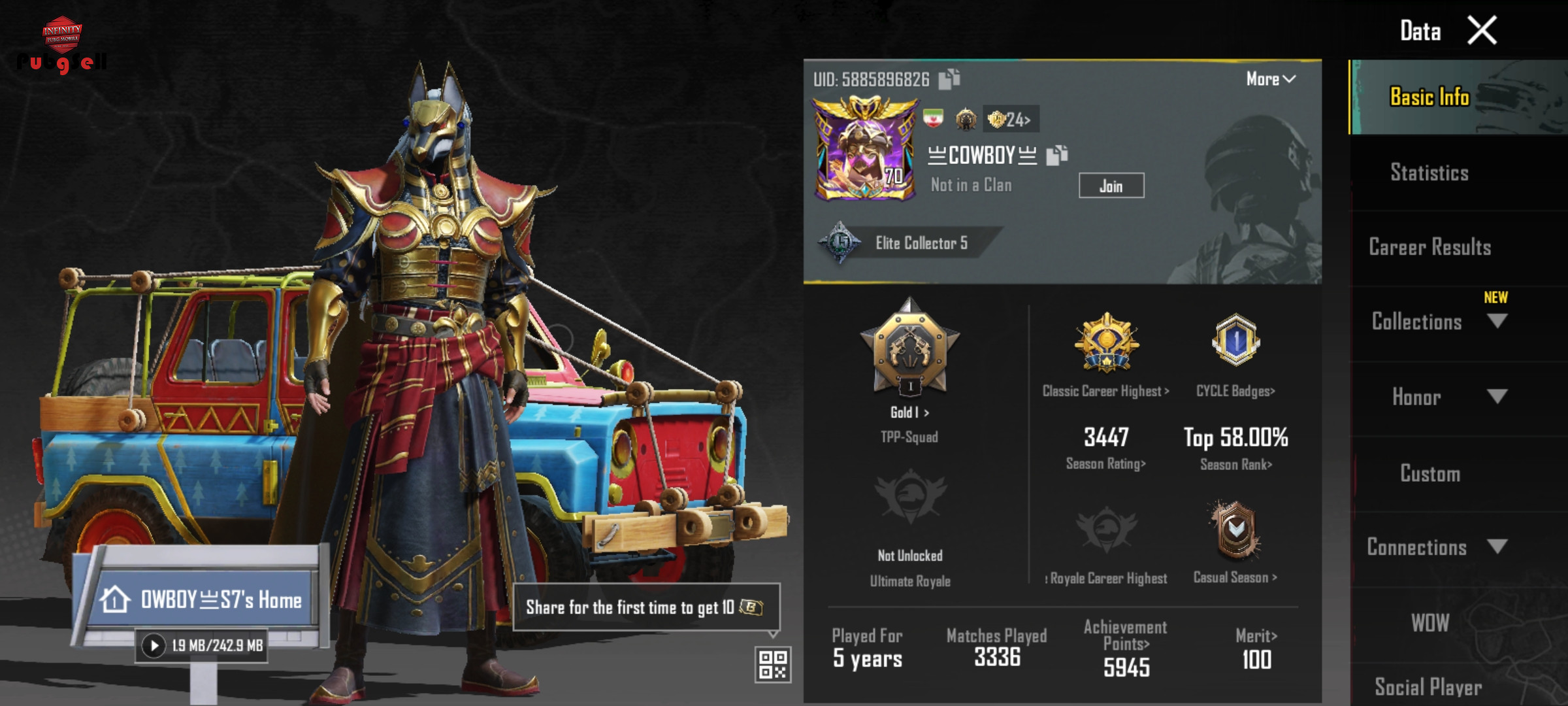Expand the Honor submenu arrow

(x=1497, y=396)
